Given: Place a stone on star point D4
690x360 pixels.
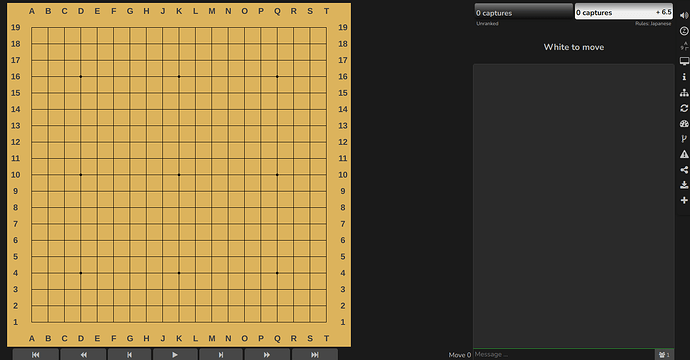Looking at the screenshot, I should click(81, 273).
